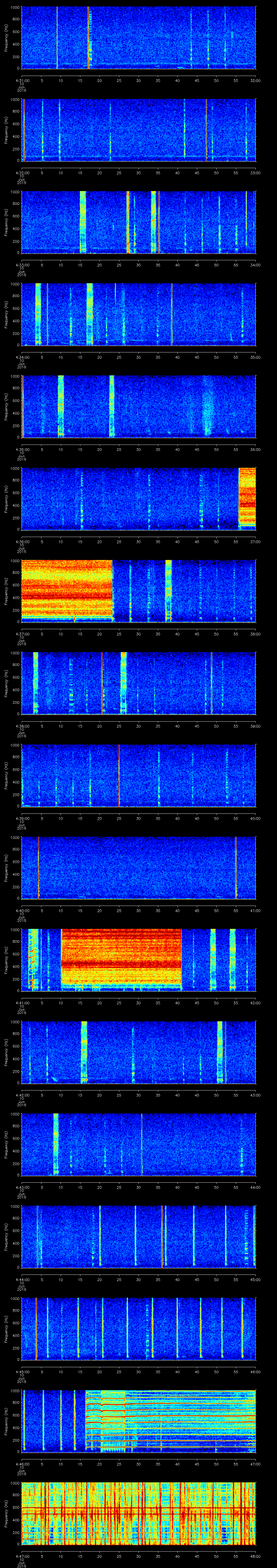Click the 4:33:00 start time label
The height and width of the screenshot is (1568, 277).
coord(22,265)
